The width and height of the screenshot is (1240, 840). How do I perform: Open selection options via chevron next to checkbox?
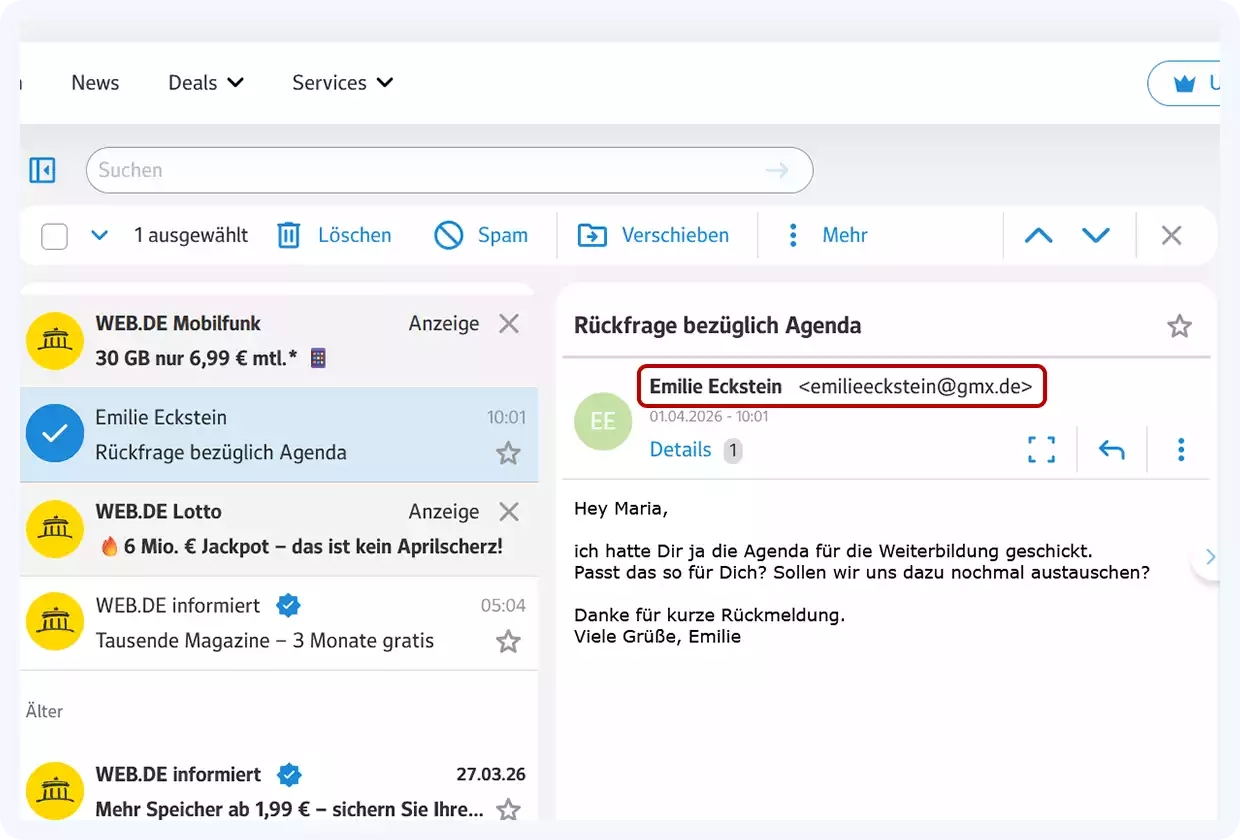click(99, 235)
